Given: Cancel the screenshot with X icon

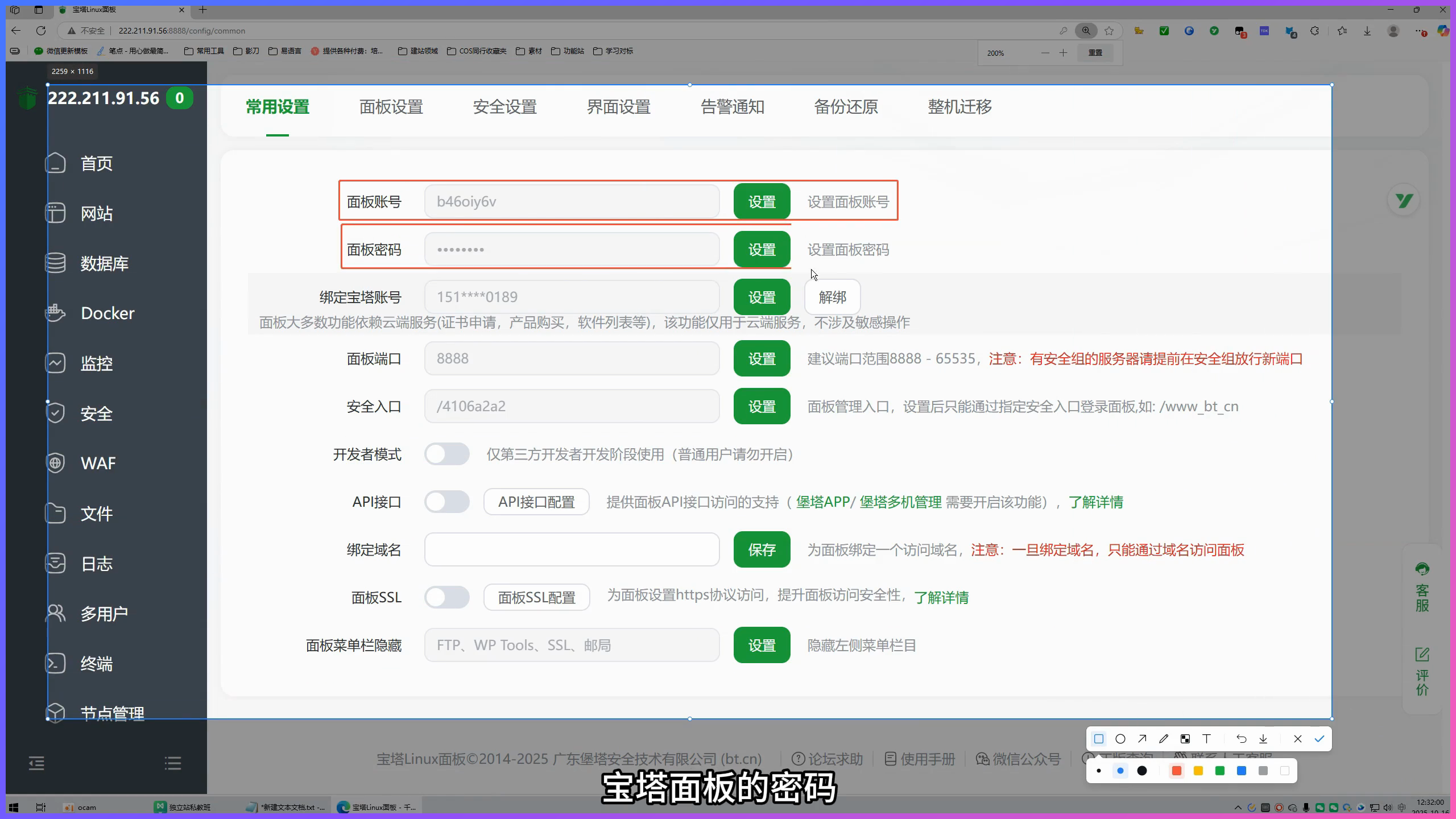Looking at the screenshot, I should click(1297, 739).
